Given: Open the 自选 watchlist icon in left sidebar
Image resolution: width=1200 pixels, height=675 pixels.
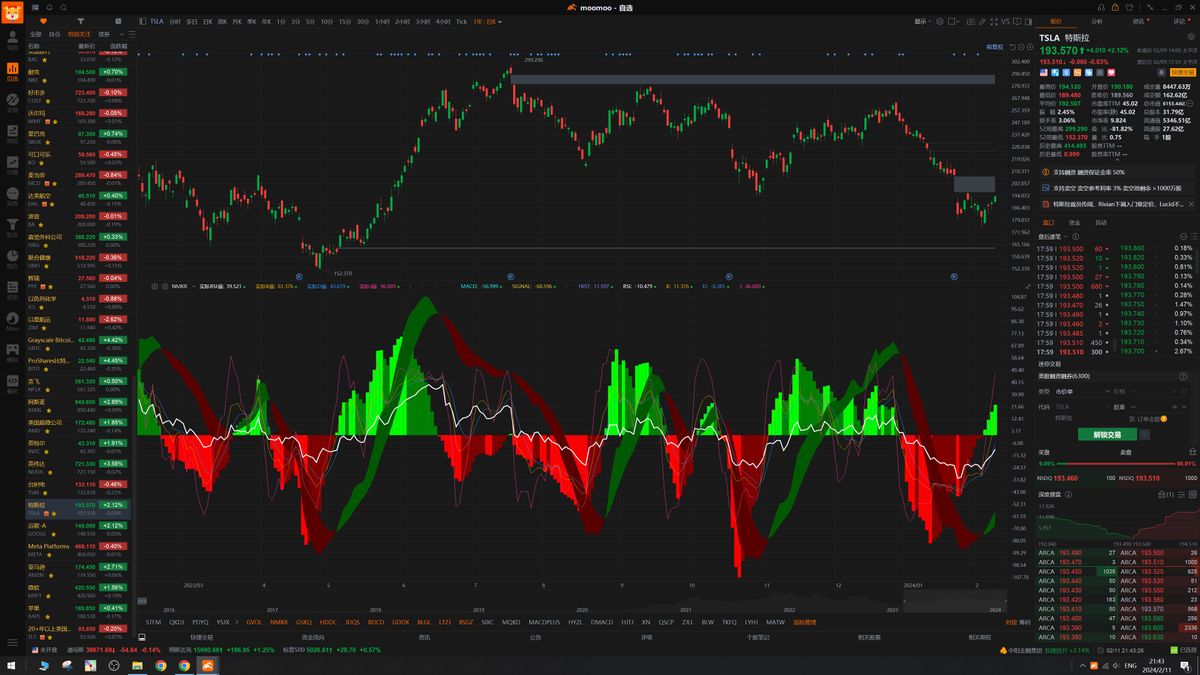Looking at the screenshot, I should pyautogui.click(x=13, y=72).
